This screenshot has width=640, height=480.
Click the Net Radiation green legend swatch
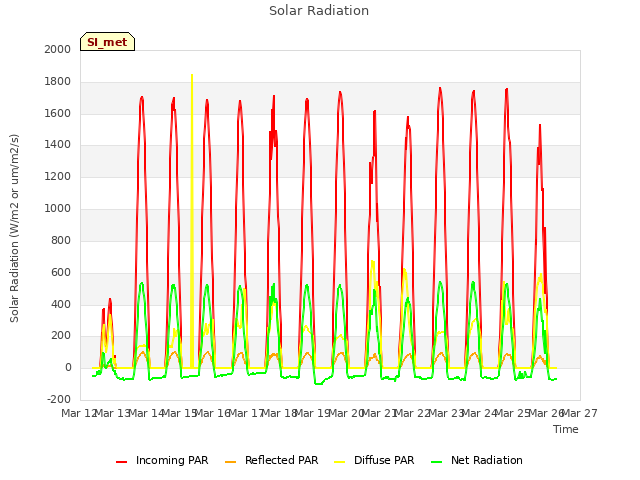[x=437, y=462]
